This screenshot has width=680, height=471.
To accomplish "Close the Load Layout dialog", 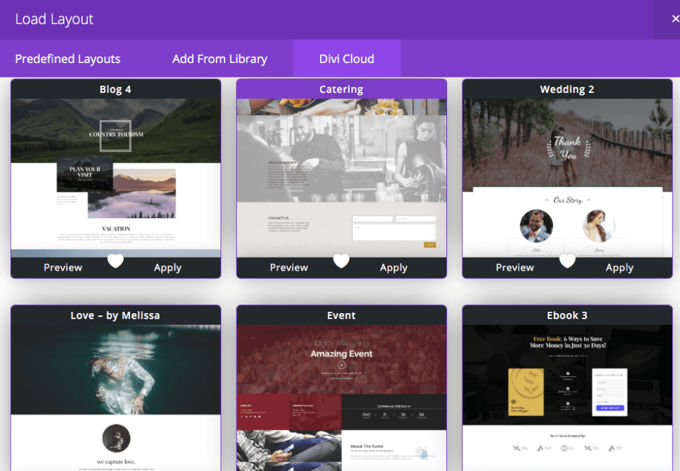I will pyautogui.click(x=674, y=19).
